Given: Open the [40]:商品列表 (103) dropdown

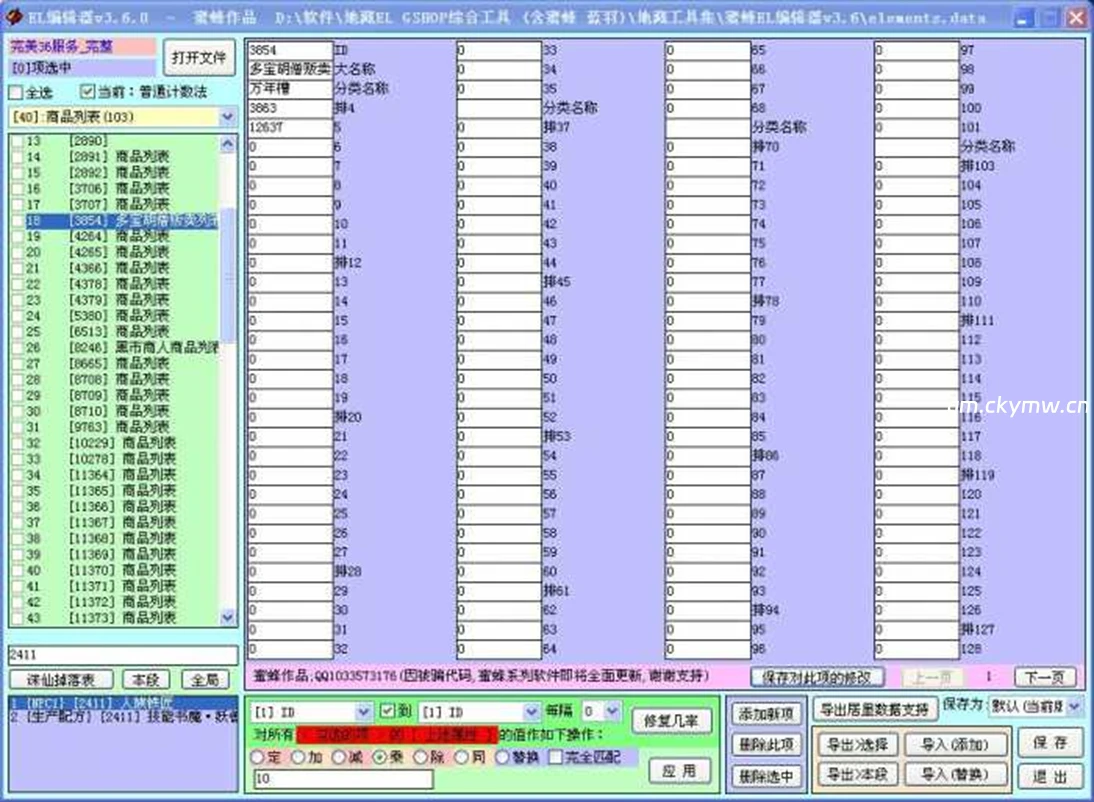Looking at the screenshot, I should coord(227,117).
